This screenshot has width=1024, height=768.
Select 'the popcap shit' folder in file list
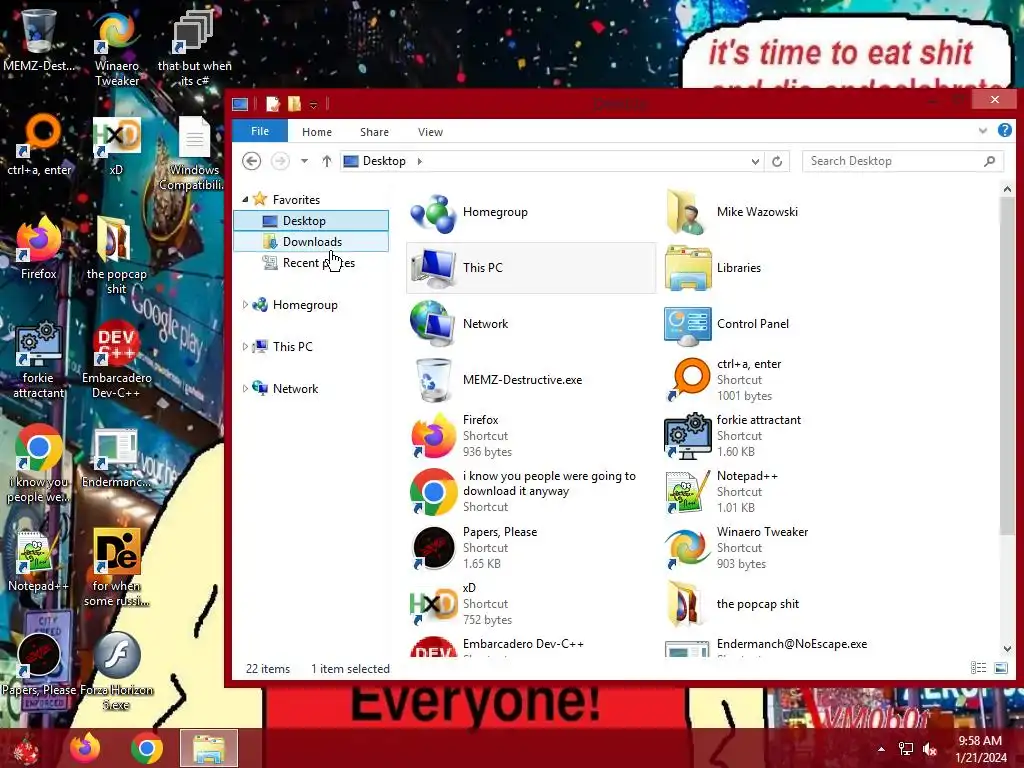coord(784,603)
